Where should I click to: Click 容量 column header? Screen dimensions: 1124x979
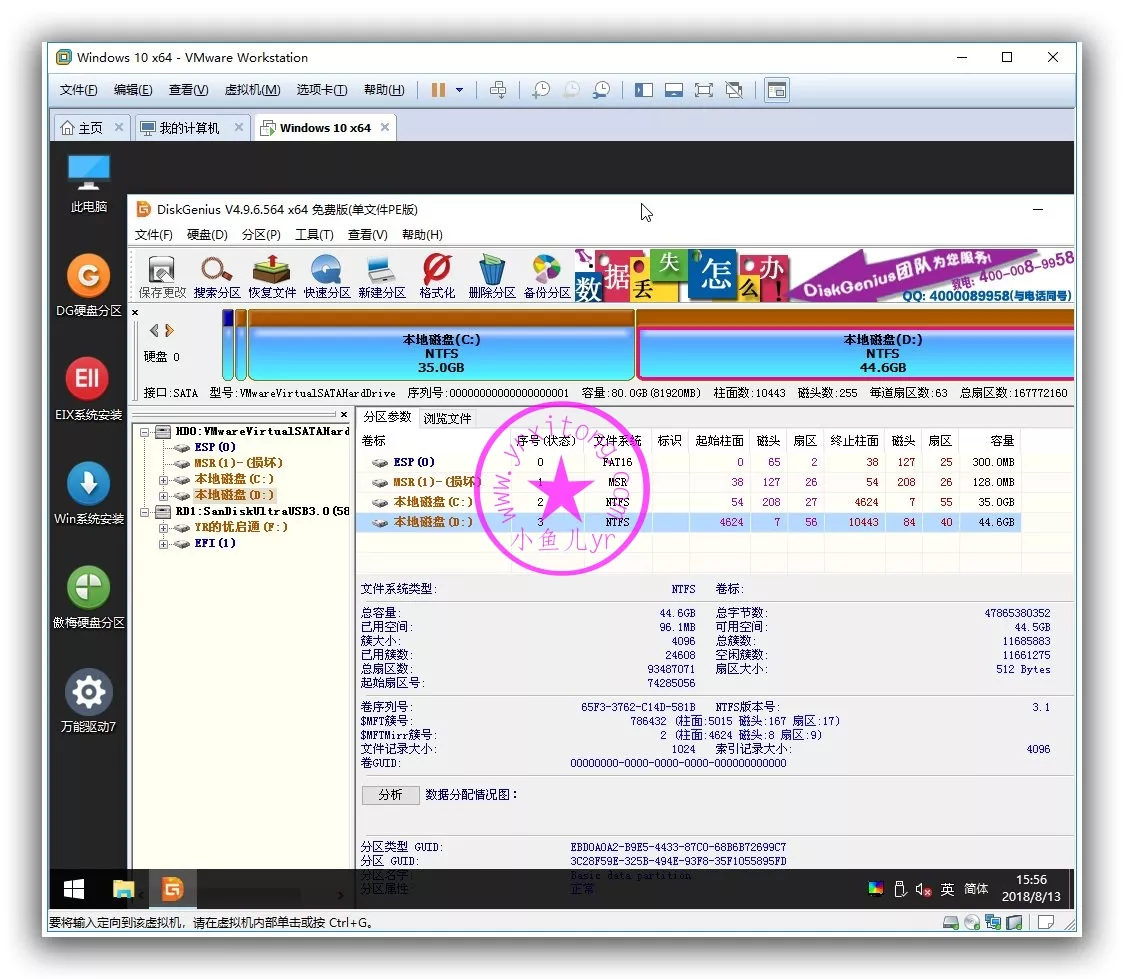pos(1001,441)
